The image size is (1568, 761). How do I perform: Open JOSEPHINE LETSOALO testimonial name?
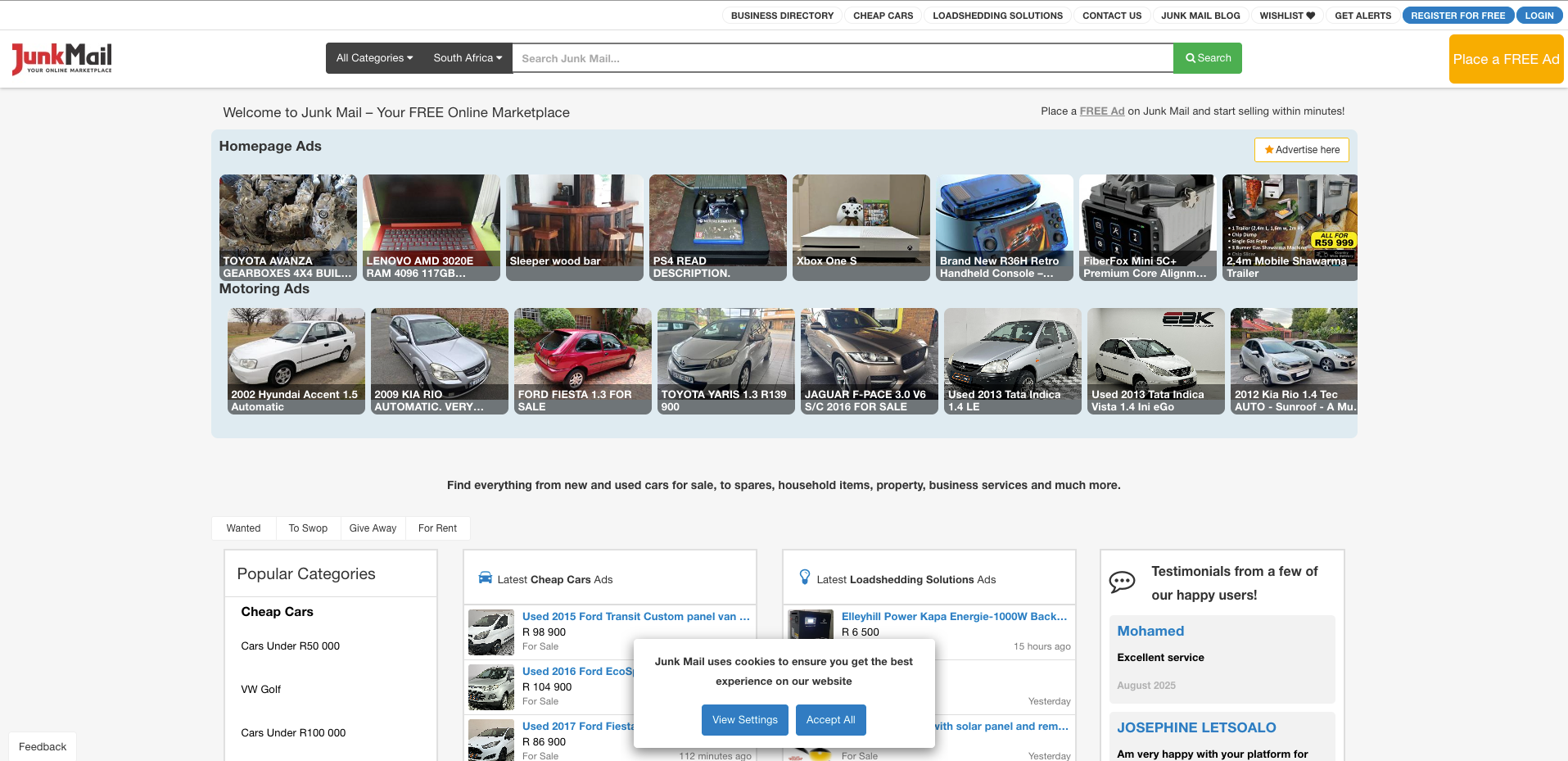(1196, 727)
